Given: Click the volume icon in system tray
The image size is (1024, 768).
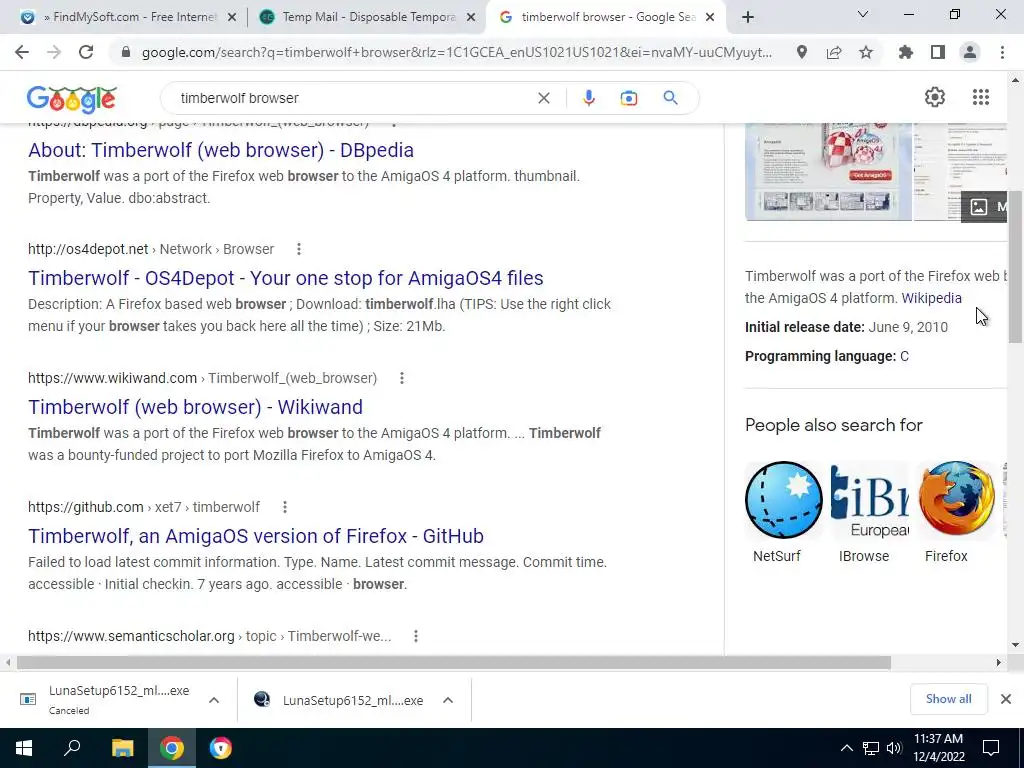Looking at the screenshot, I should (894, 748).
